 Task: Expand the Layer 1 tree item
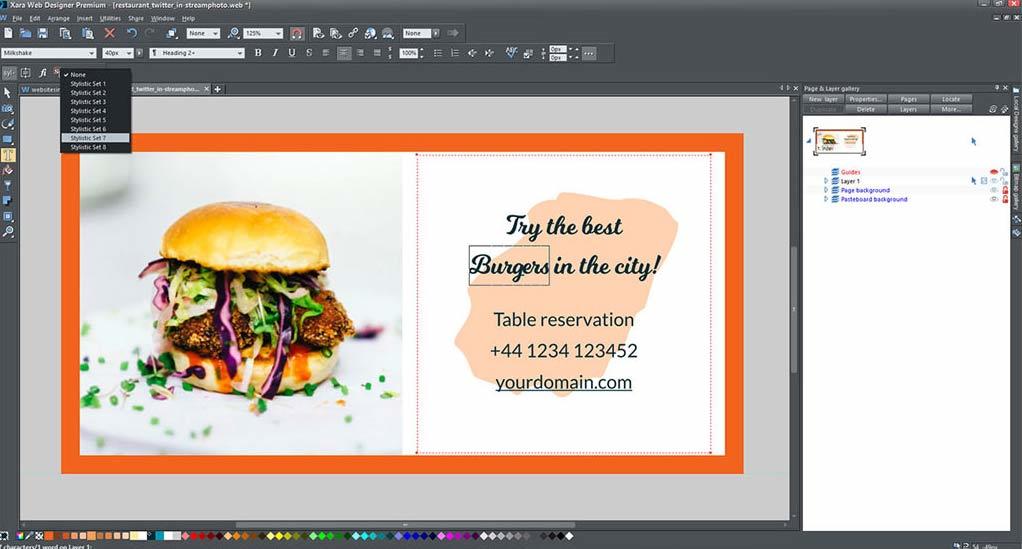826,181
